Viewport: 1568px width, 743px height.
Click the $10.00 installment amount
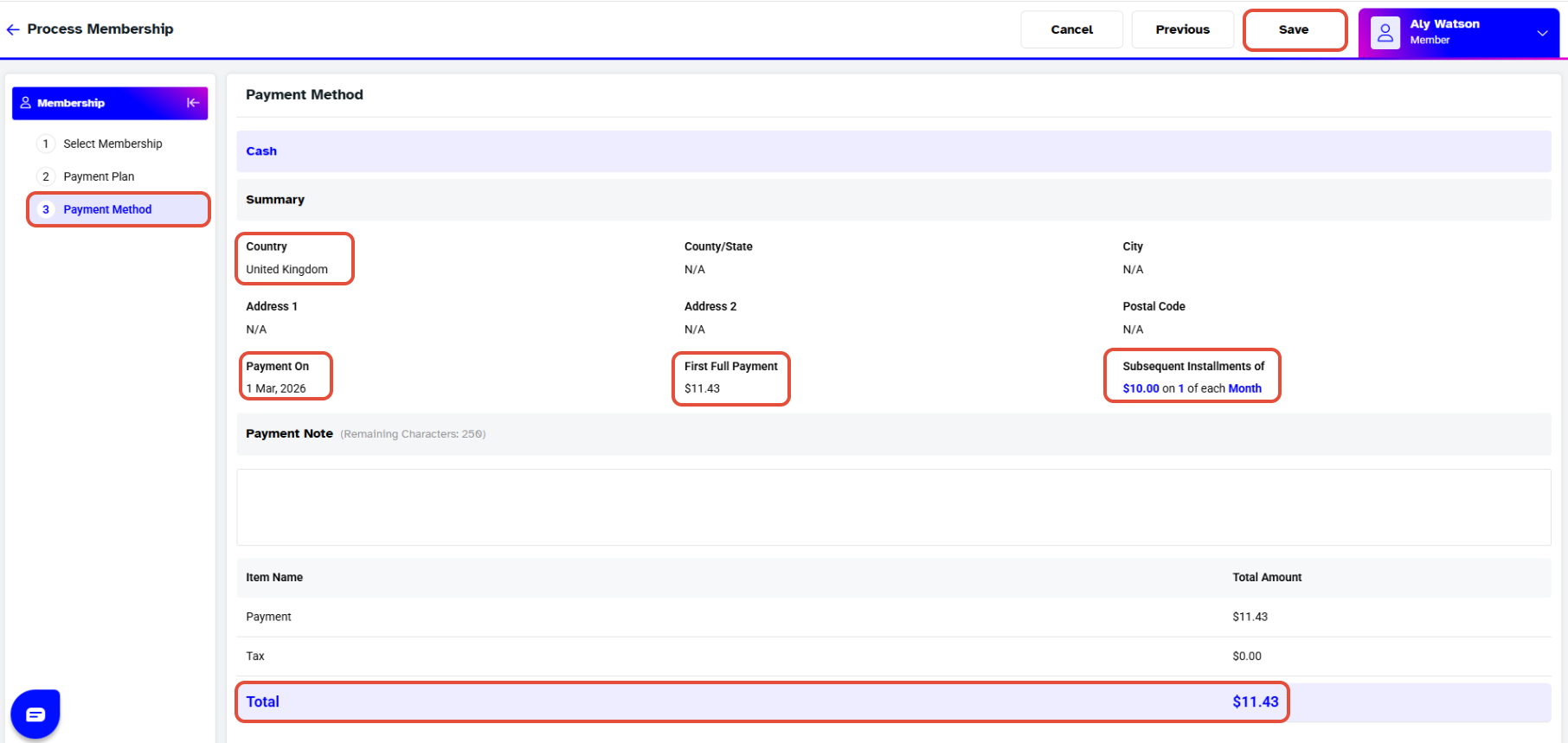click(1141, 388)
